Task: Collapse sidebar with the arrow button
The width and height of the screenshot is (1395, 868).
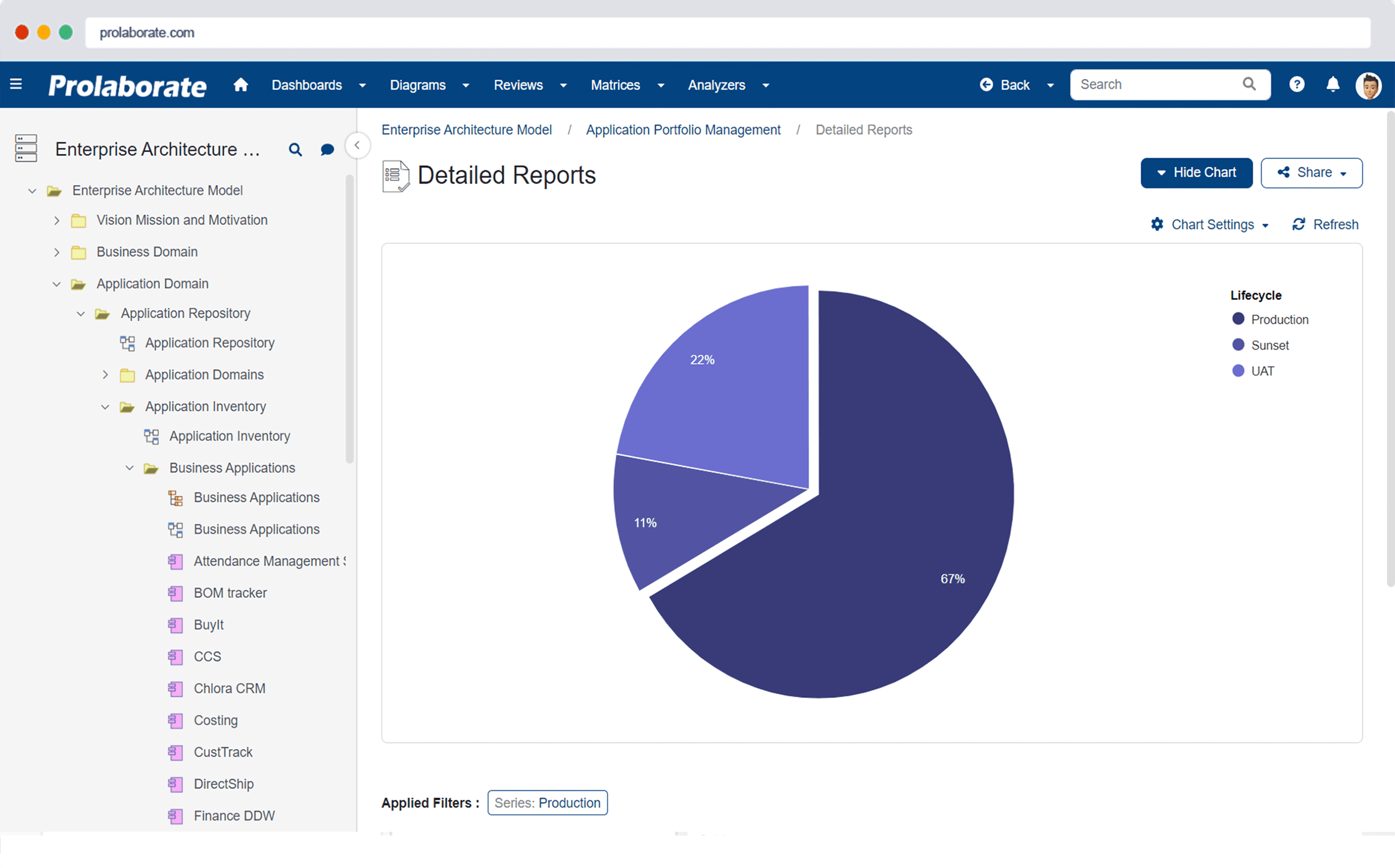Action: [357, 145]
